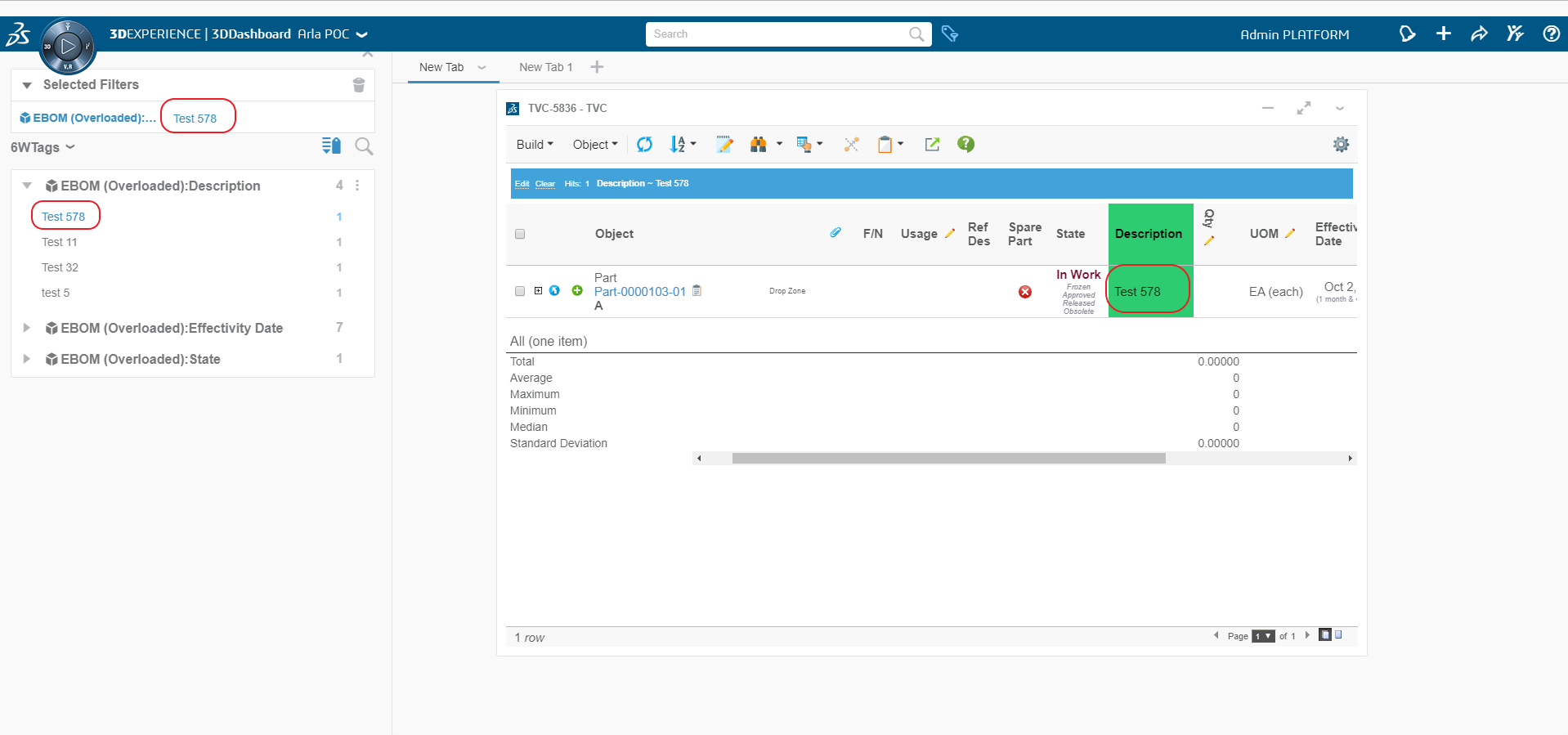Click the 6WTags magnifier search icon
Image resolution: width=1568 pixels, height=735 pixels.
click(x=364, y=146)
